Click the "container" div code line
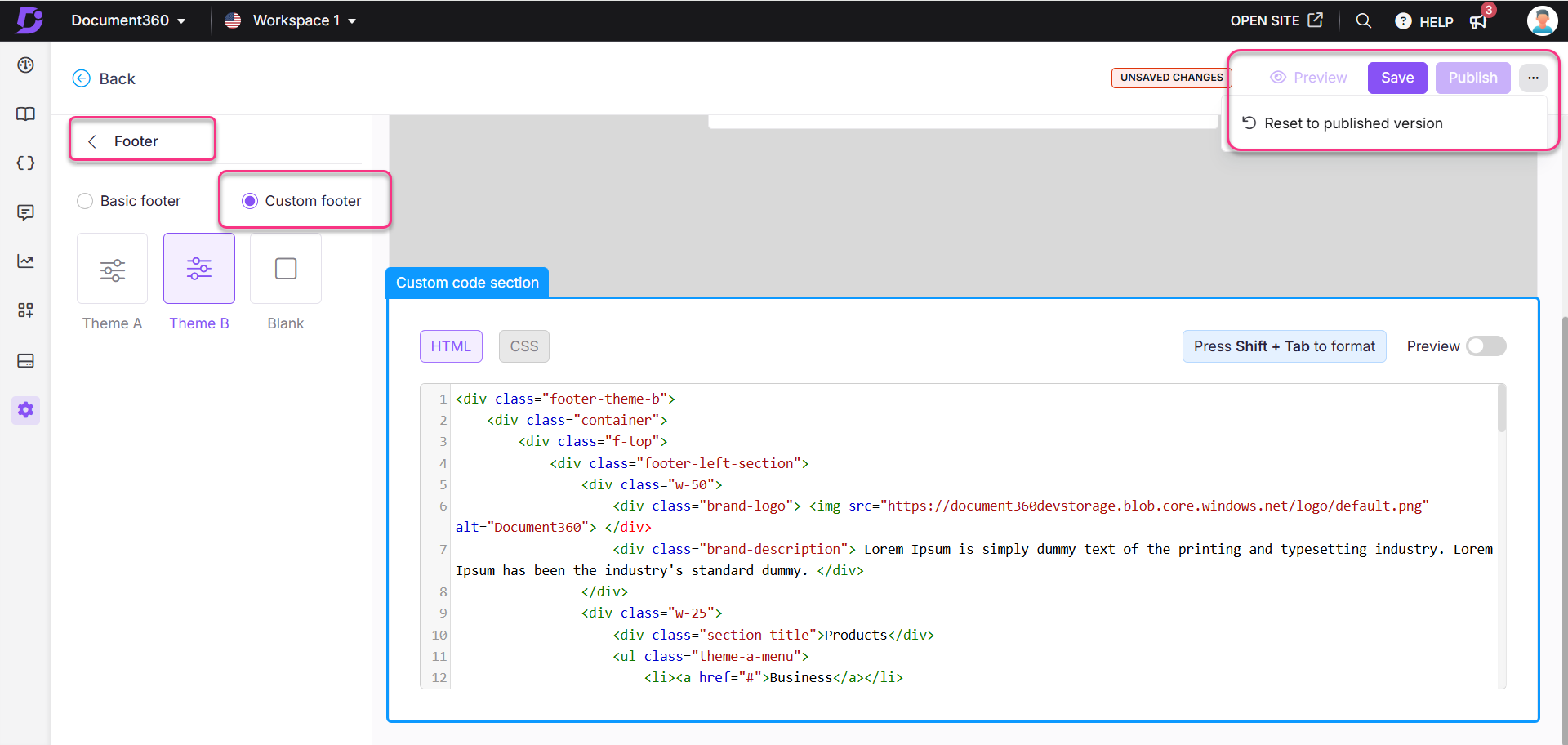Screen dimensions: 1568x745 [x=577, y=420]
